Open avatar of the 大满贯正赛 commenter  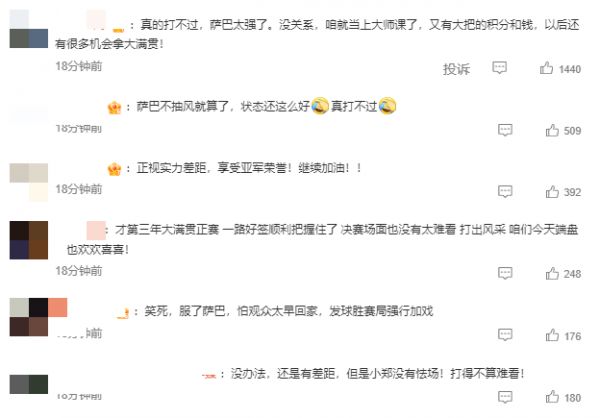coord(29,240)
